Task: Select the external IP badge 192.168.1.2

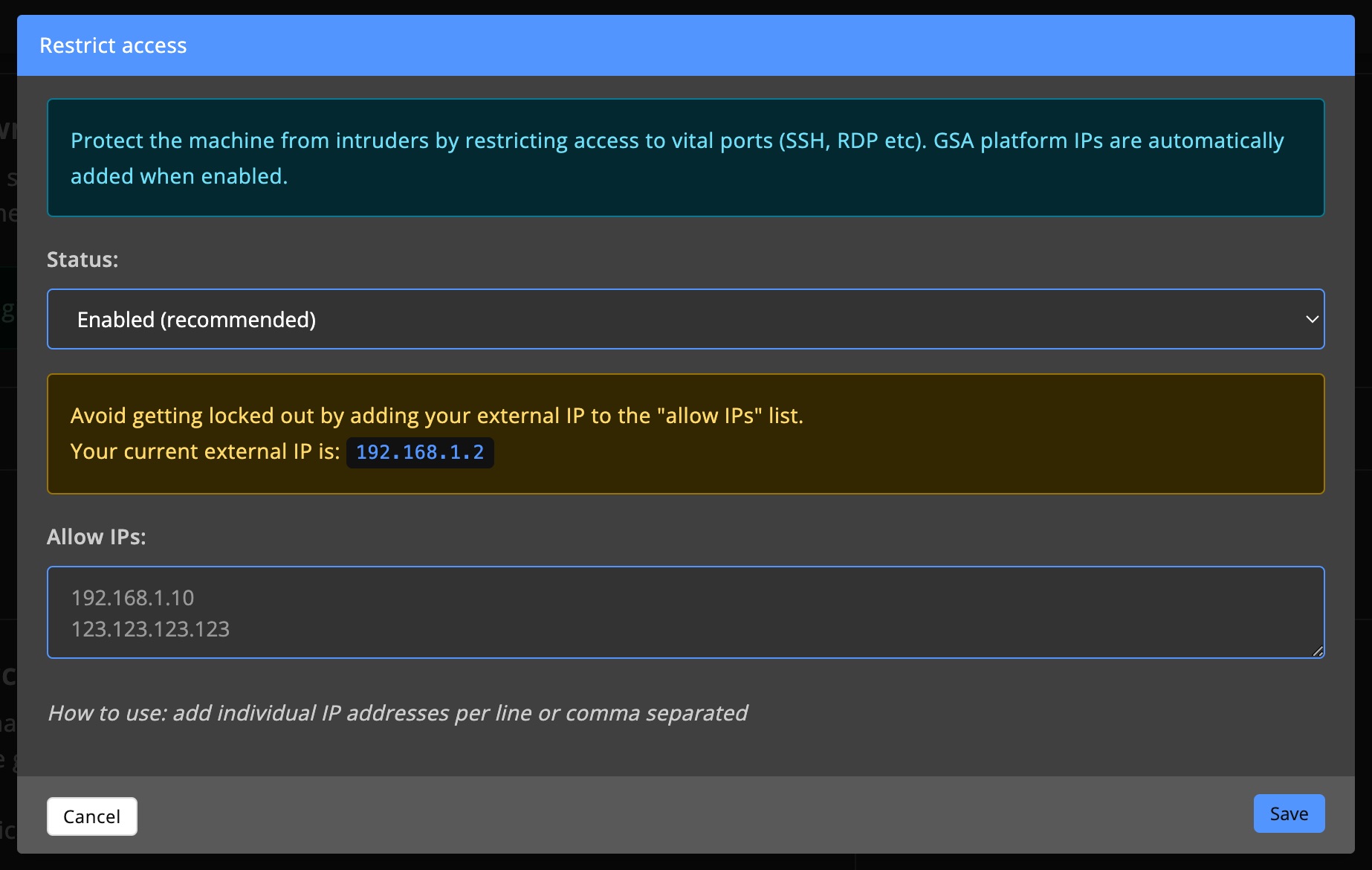Action: coord(420,452)
